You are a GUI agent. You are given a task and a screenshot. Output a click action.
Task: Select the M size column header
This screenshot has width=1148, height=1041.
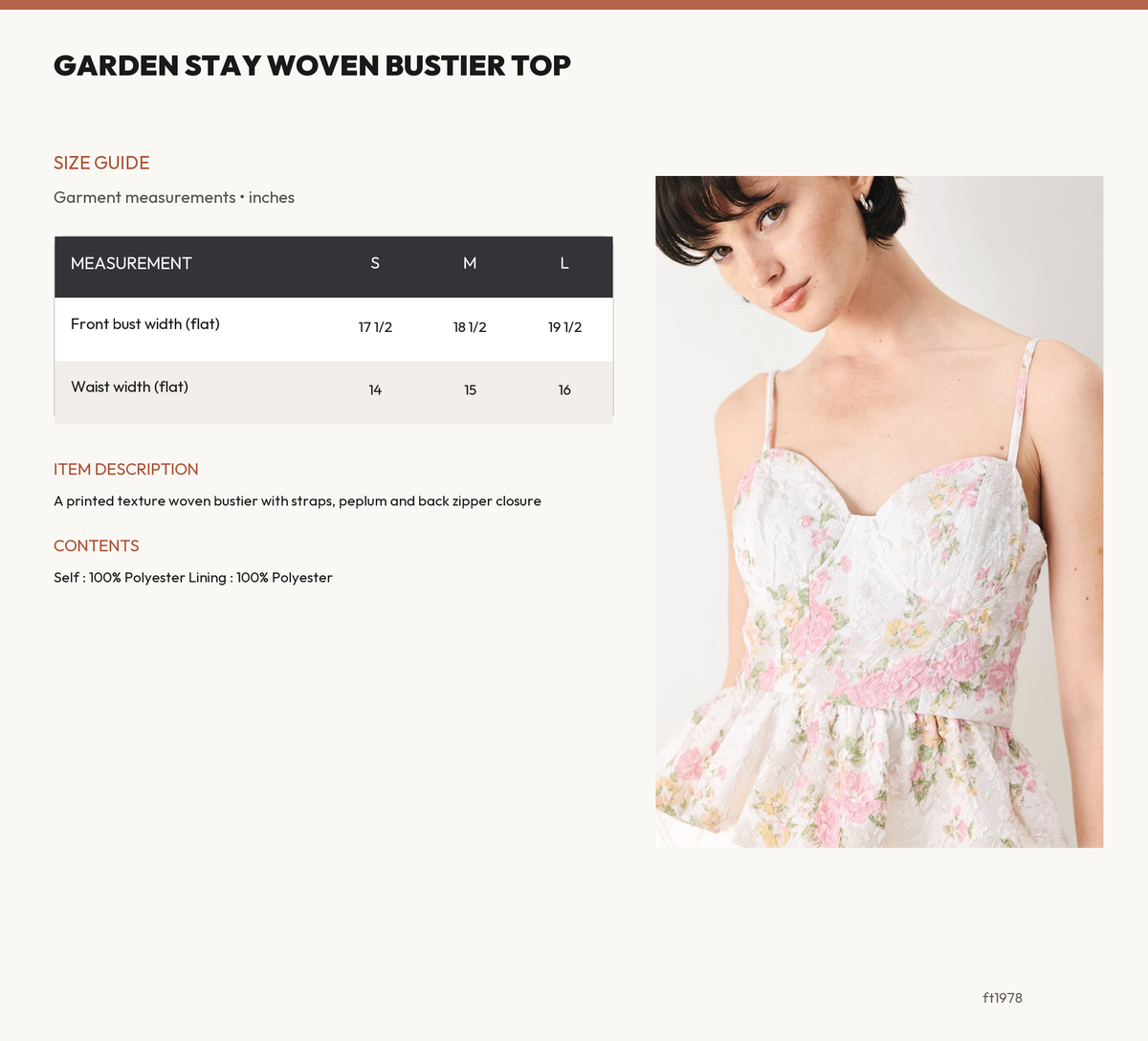pos(470,263)
